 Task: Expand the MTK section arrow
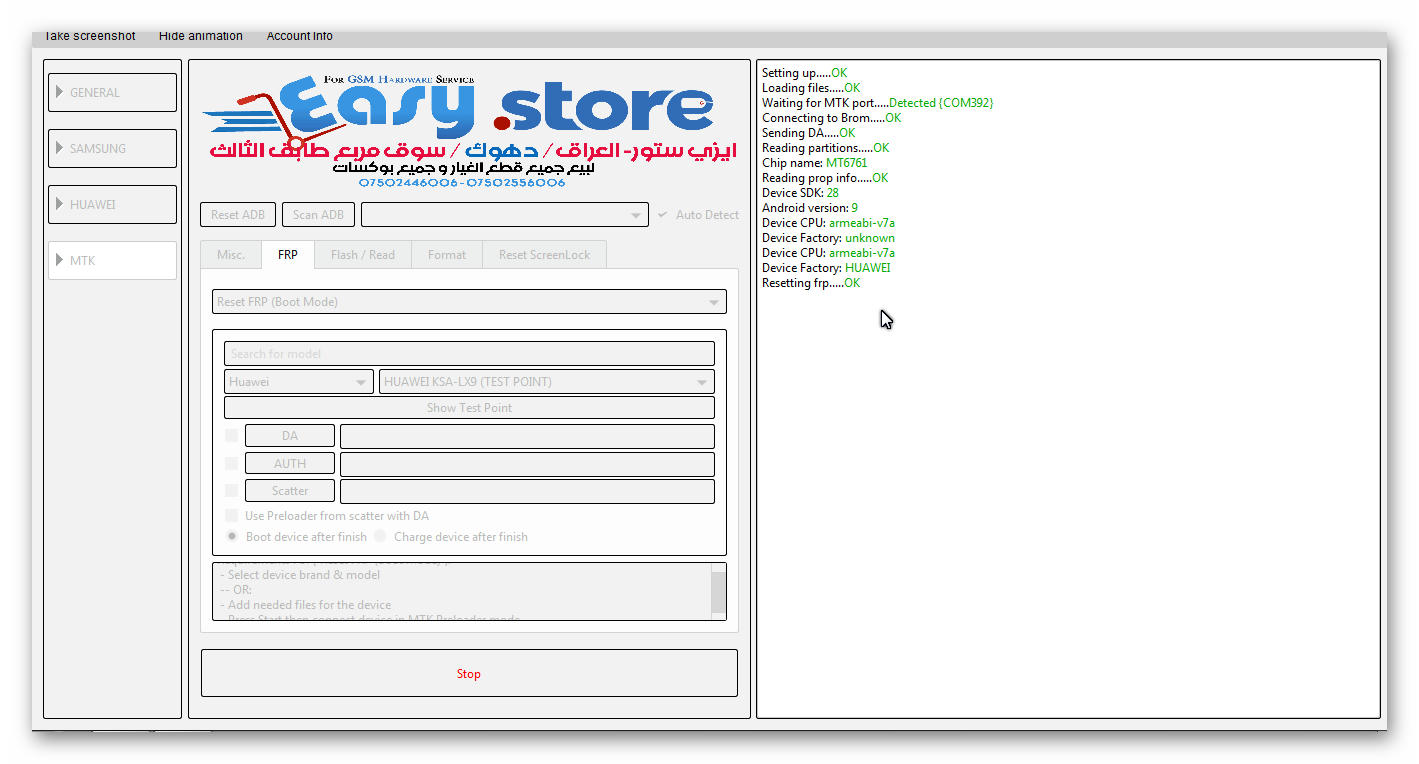[x=58, y=260]
